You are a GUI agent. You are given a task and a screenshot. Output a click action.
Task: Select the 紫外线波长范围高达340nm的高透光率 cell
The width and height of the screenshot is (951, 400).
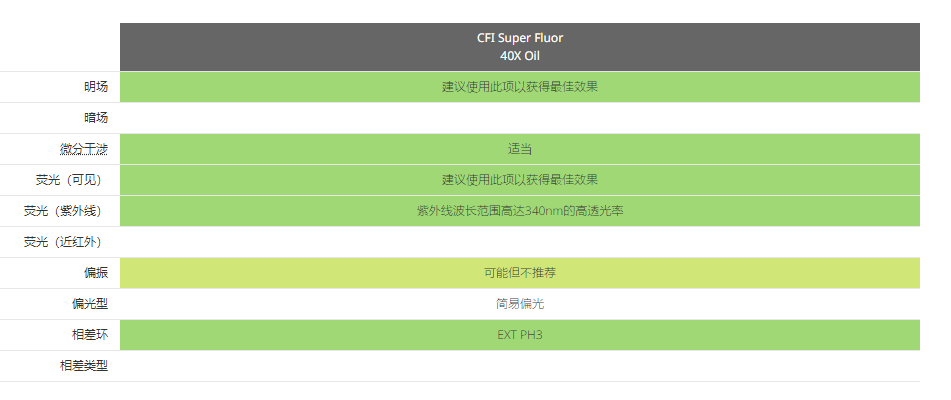(519, 211)
